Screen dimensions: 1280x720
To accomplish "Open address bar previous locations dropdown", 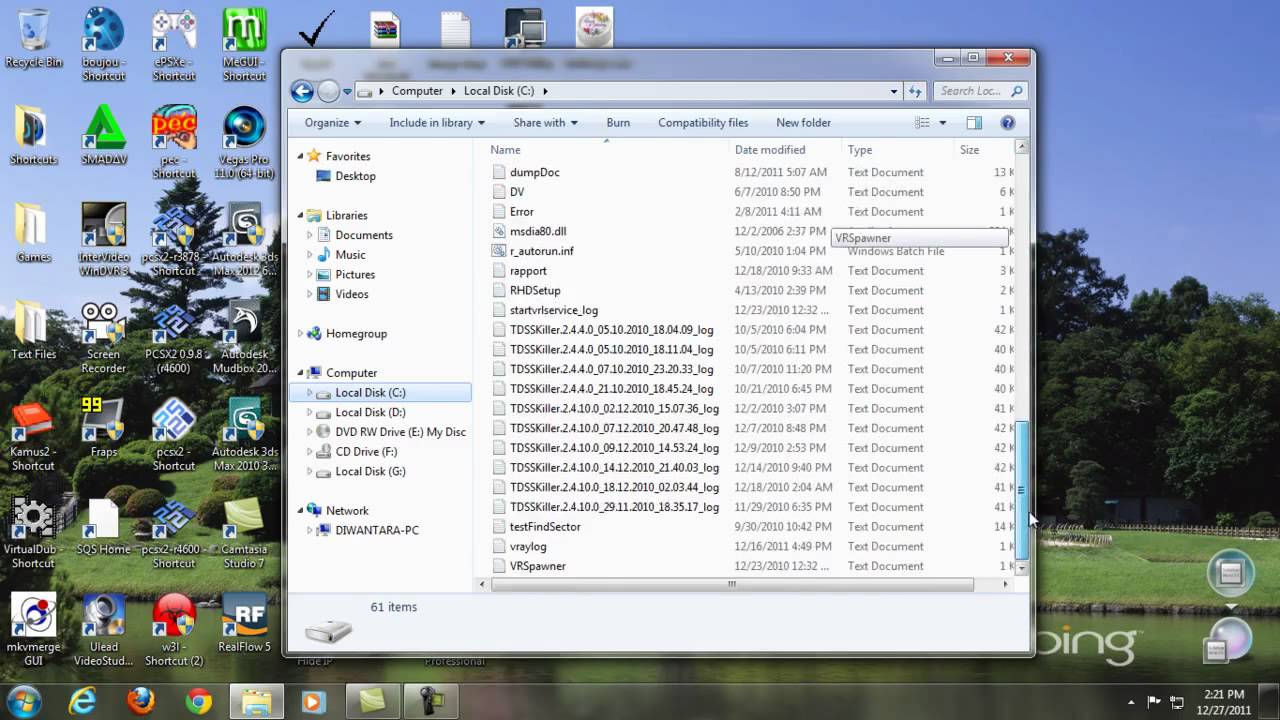I will coord(894,91).
